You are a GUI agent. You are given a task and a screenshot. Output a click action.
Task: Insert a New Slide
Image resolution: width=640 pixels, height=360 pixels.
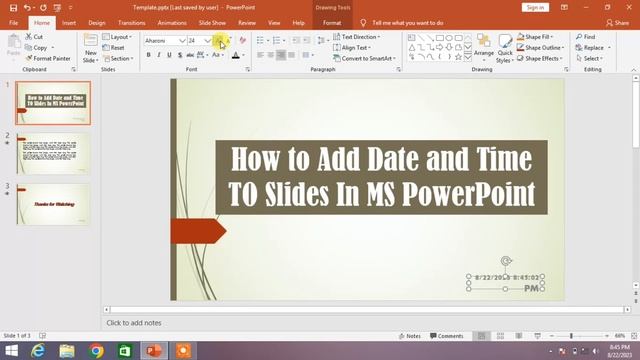(x=90, y=49)
